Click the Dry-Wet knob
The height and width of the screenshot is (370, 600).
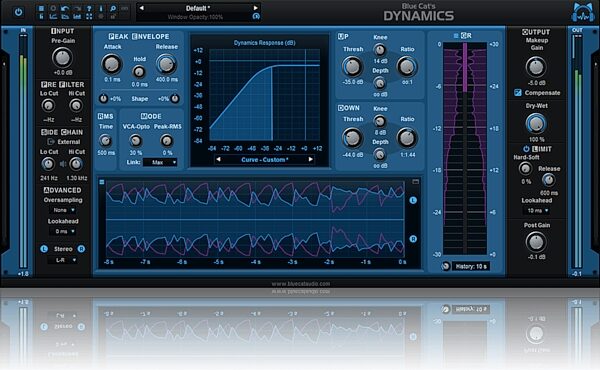tap(536, 124)
